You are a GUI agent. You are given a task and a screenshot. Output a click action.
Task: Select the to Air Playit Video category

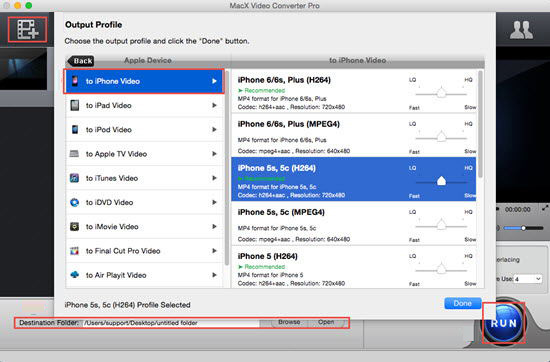tap(144, 275)
